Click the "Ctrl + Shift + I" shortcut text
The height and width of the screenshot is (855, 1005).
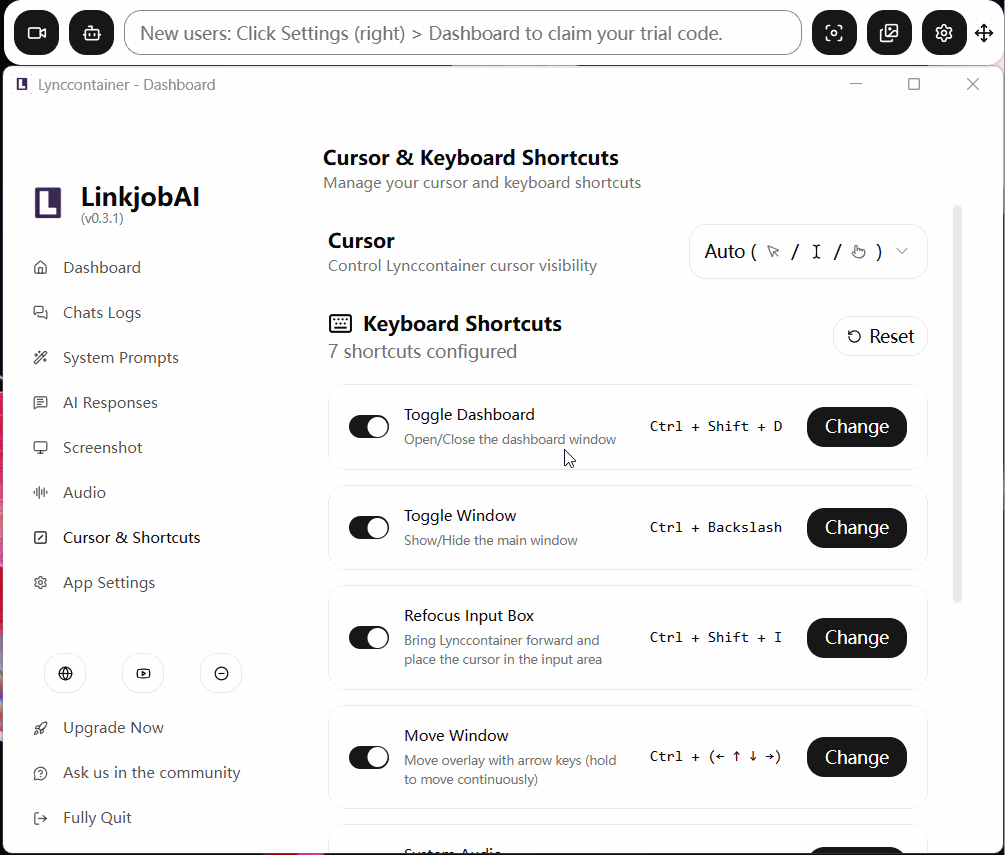(x=716, y=637)
